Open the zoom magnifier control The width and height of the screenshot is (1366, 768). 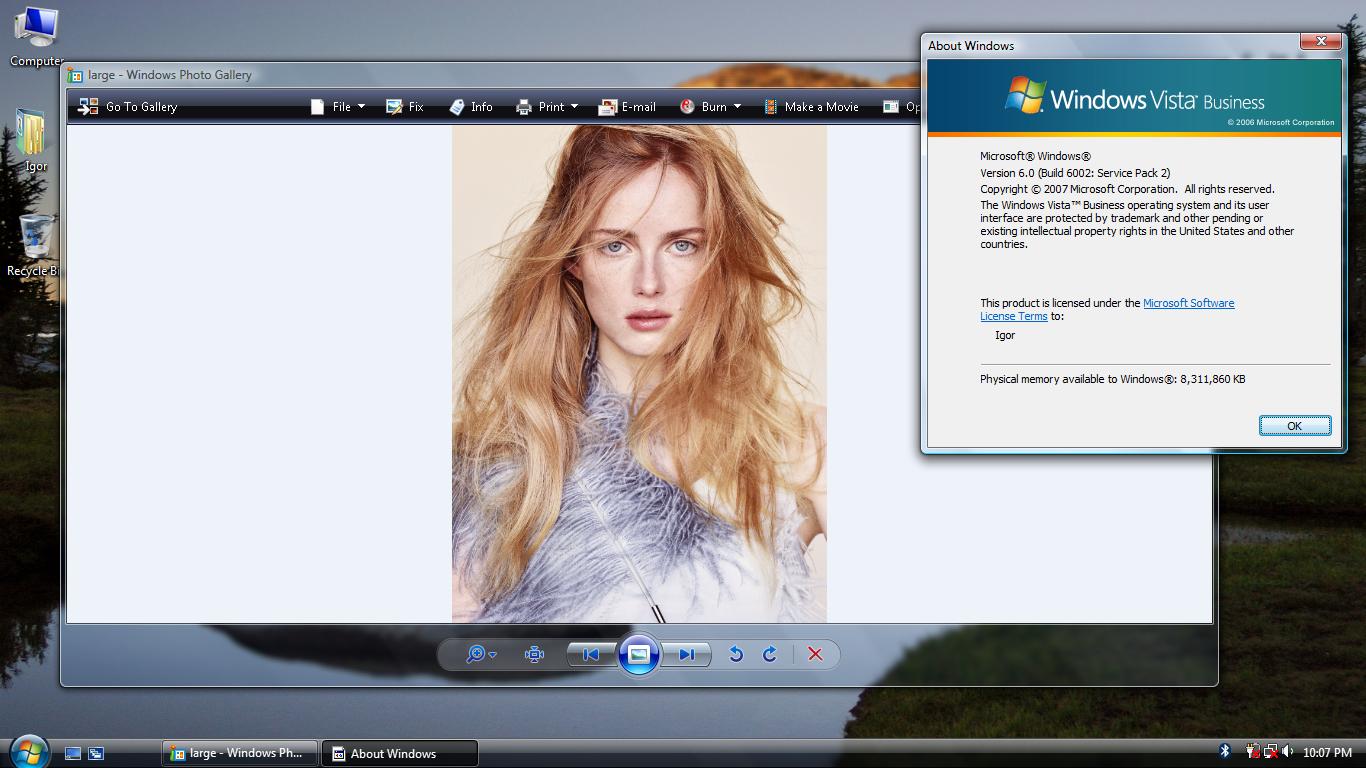pos(480,654)
